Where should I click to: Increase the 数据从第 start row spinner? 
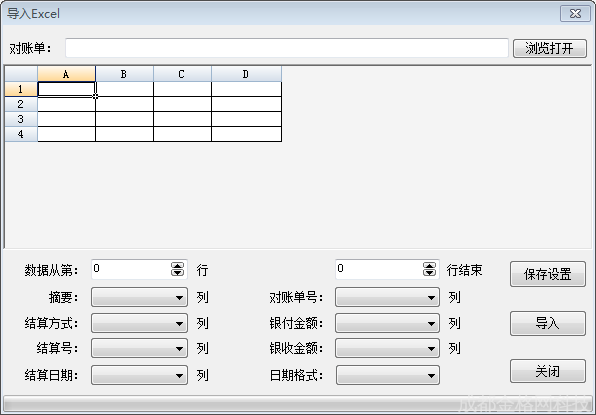click(177, 265)
